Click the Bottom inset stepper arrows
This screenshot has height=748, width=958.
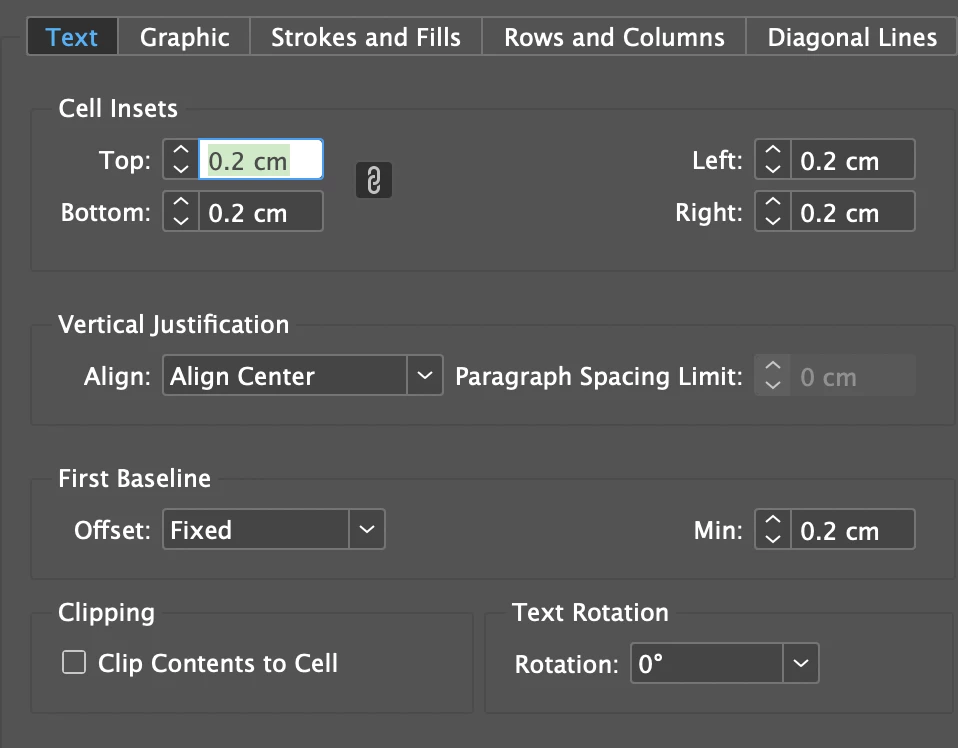(180, 212)
